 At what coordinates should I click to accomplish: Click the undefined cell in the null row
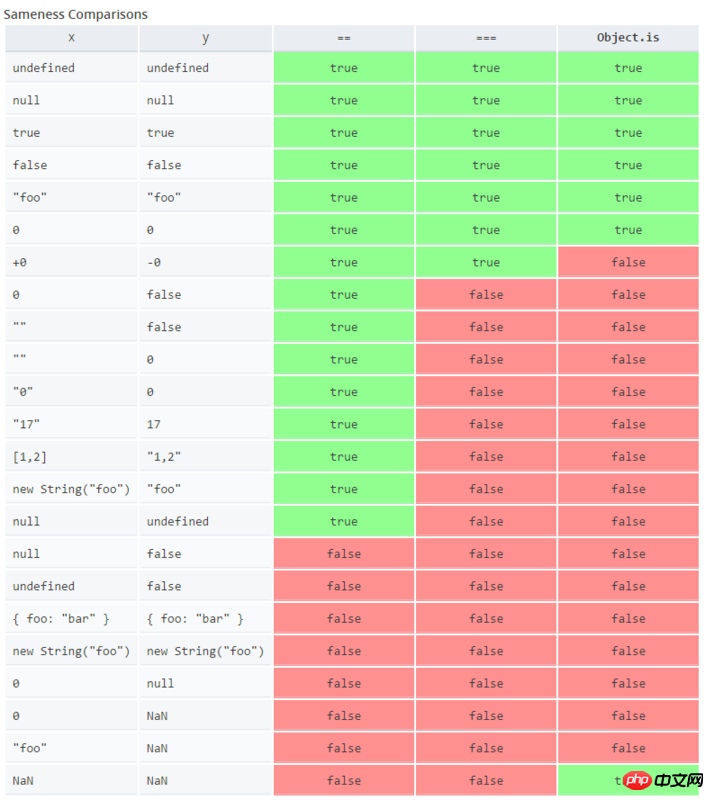(x=178, y=521)
